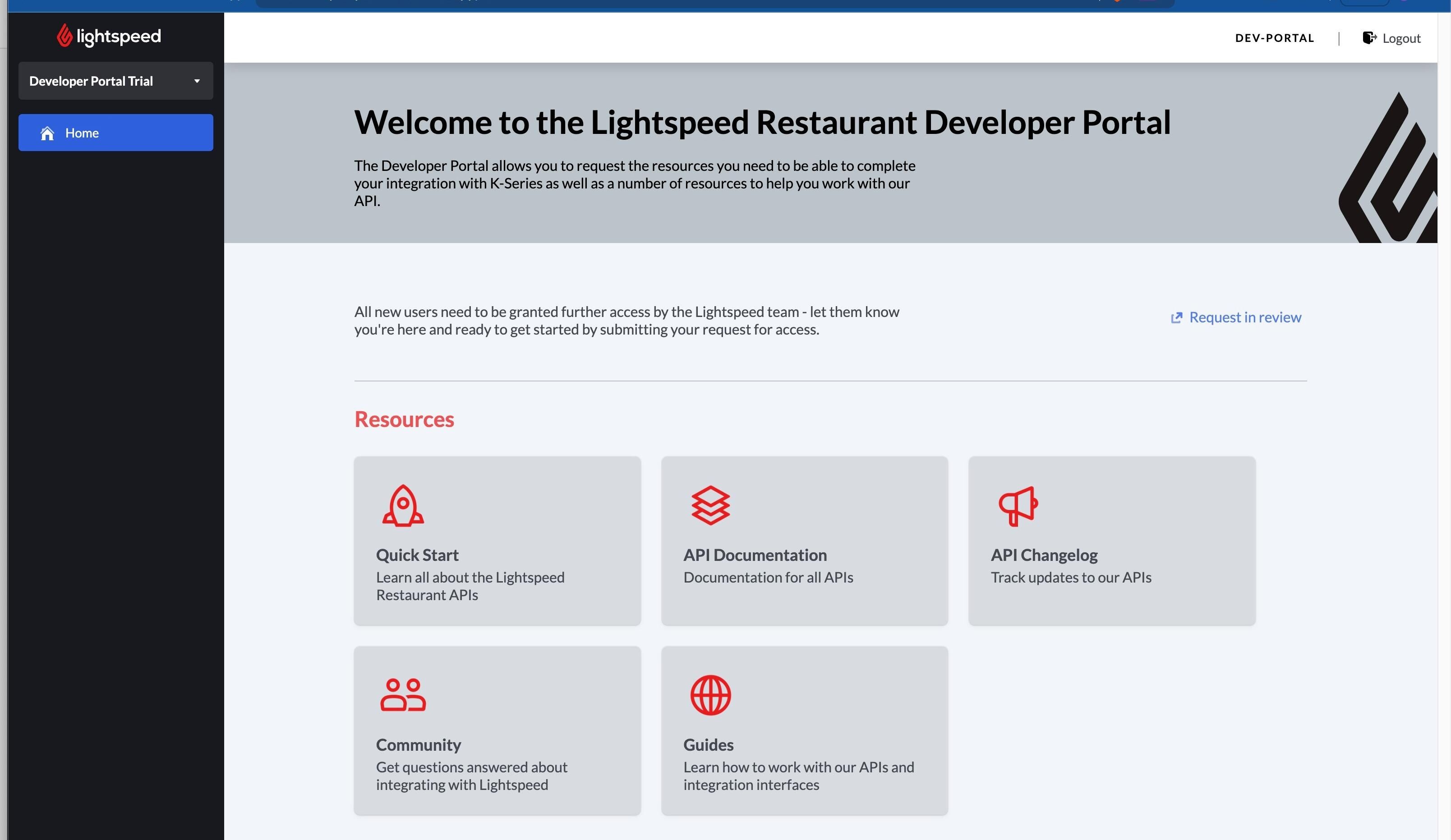Expand the Developer Portal Trial dropdown
The image size is (1451, 840).
pyautogui.click(x=115, y=81)
